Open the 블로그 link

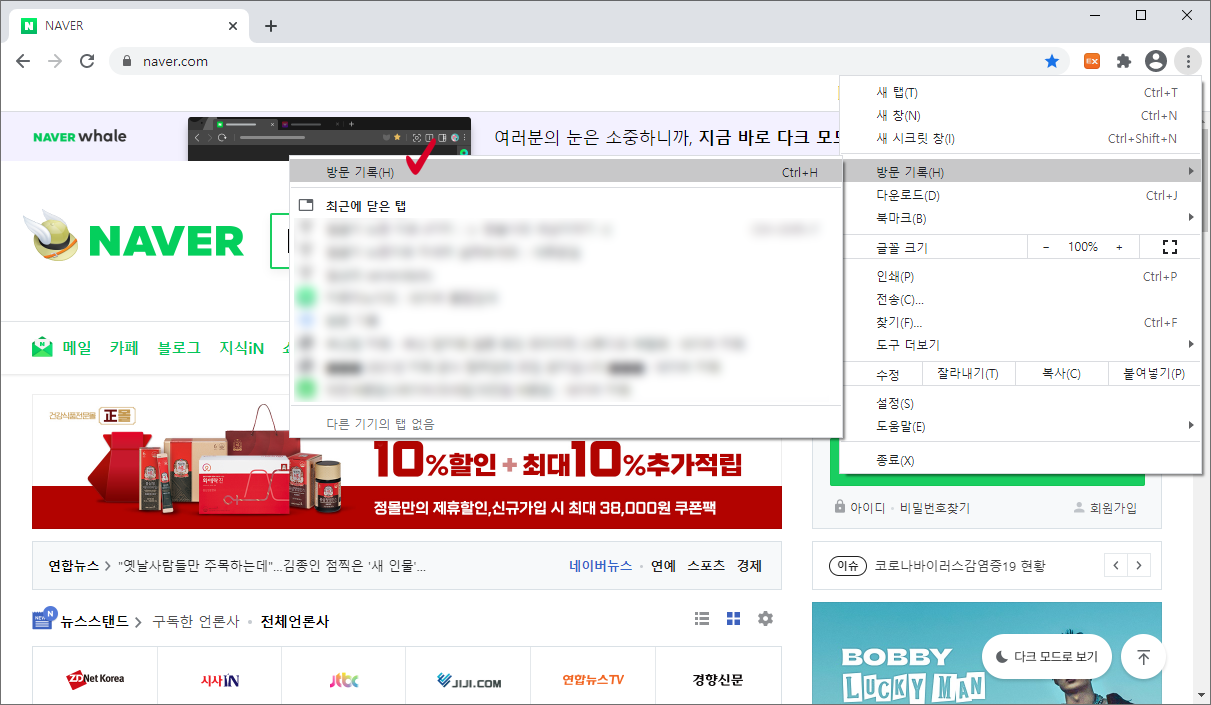tap(179, 348)
